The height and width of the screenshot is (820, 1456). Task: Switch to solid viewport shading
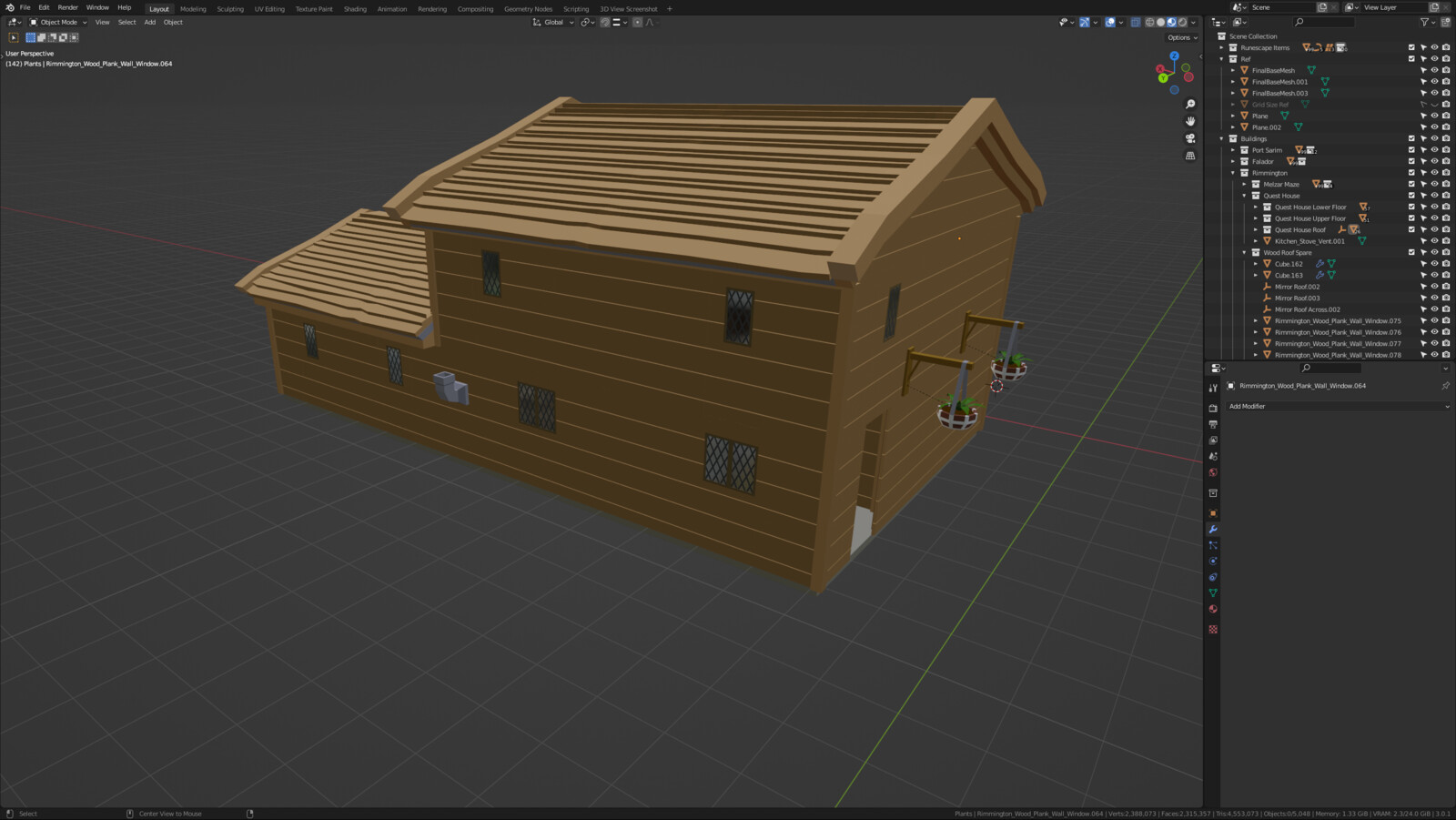click(1160, 22)
